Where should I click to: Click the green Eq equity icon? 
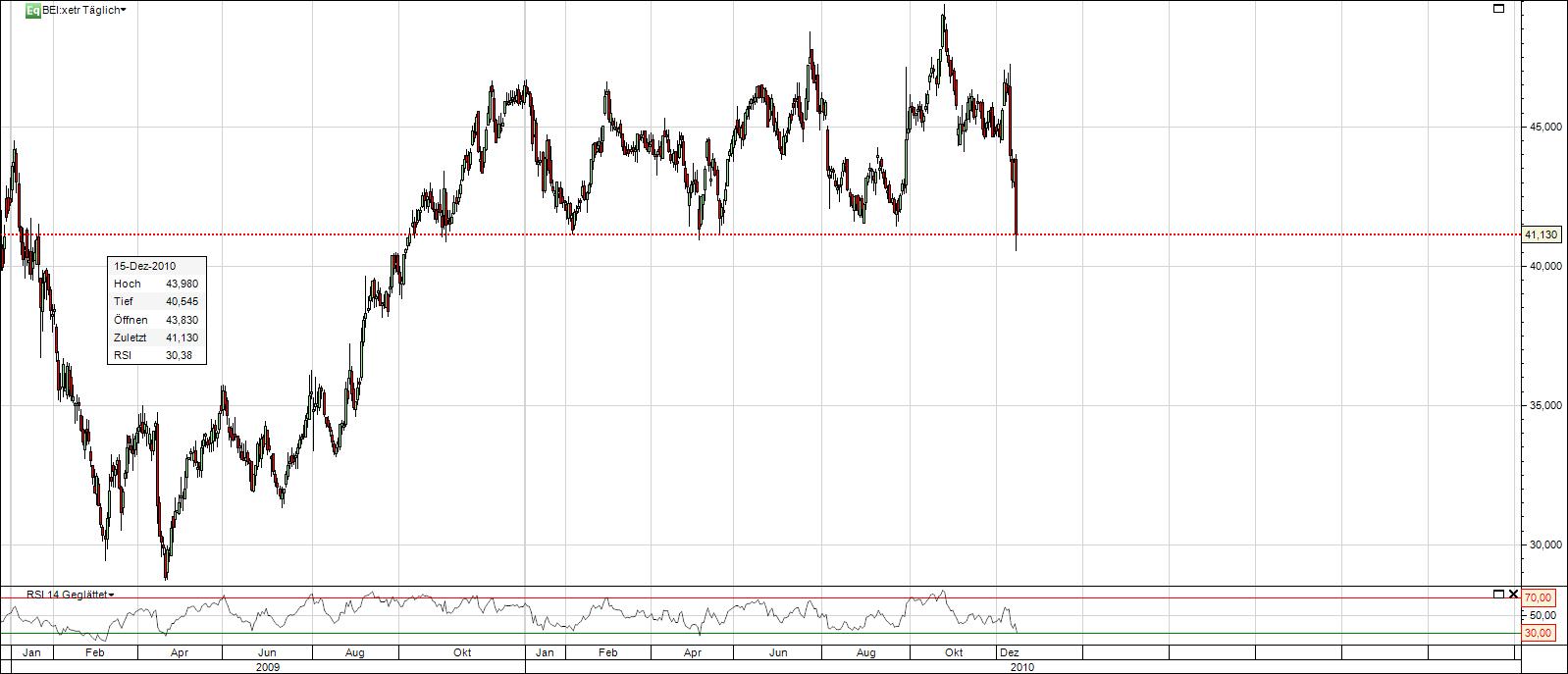coord(32,10)
